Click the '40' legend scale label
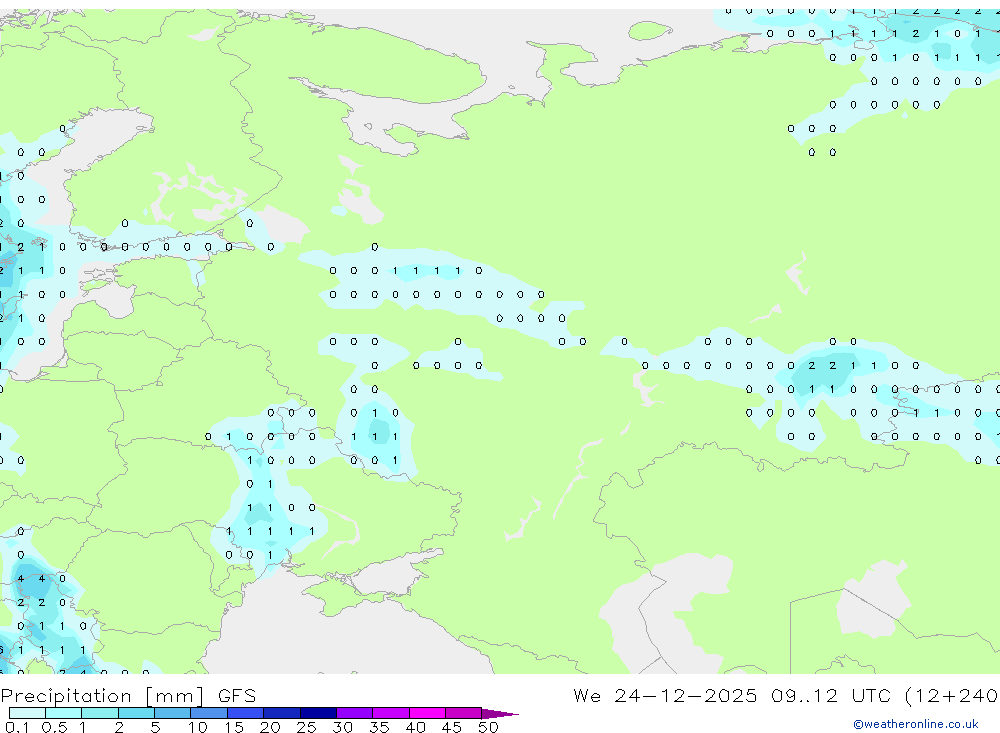Viewport: 1000px width, 733px height. pos(415,727)
